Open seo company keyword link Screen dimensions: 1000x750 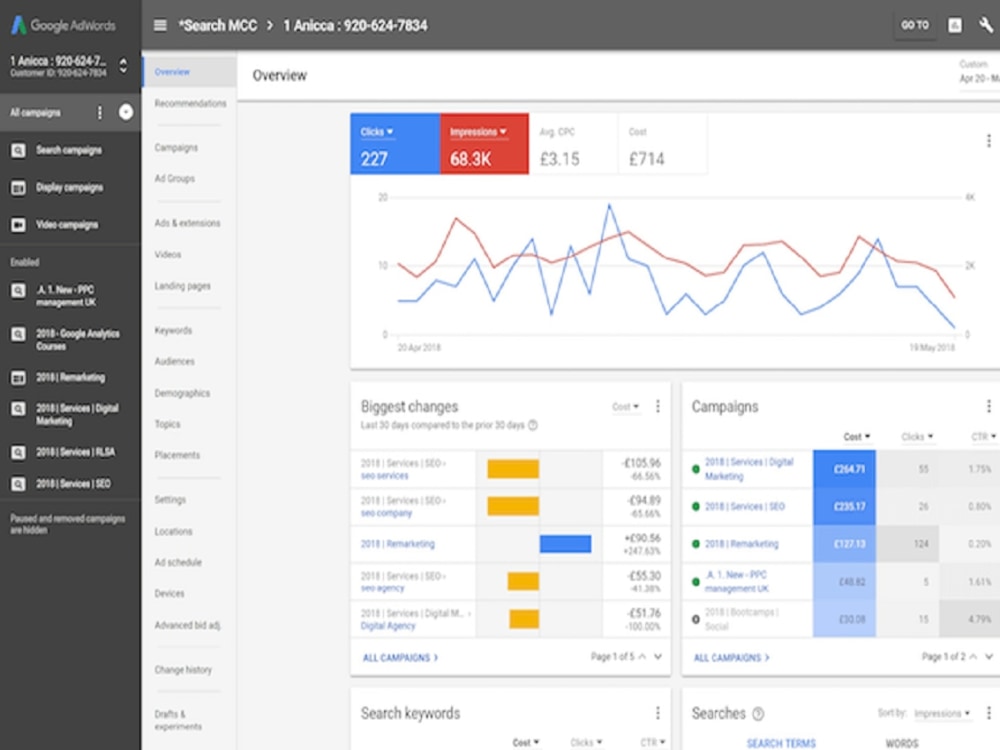(386, 513)
